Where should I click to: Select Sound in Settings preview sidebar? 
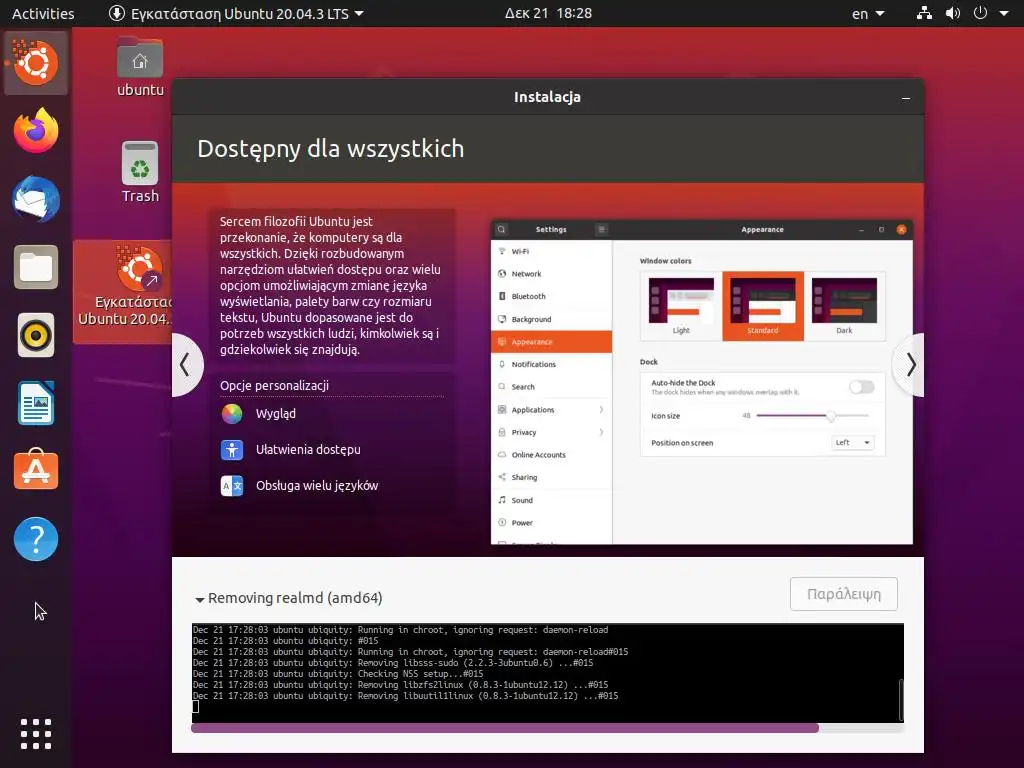click(551, 500)
